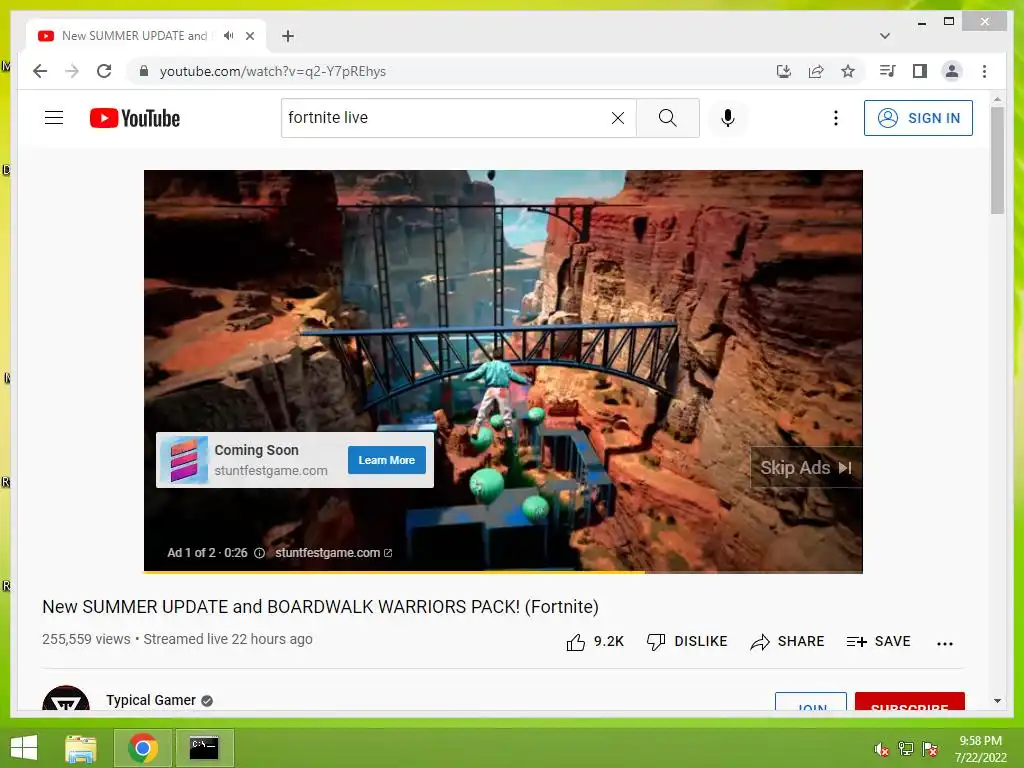Open the more actions ellipsis under the video
The height and width of the screenshot is (768, 1024).
944,643
